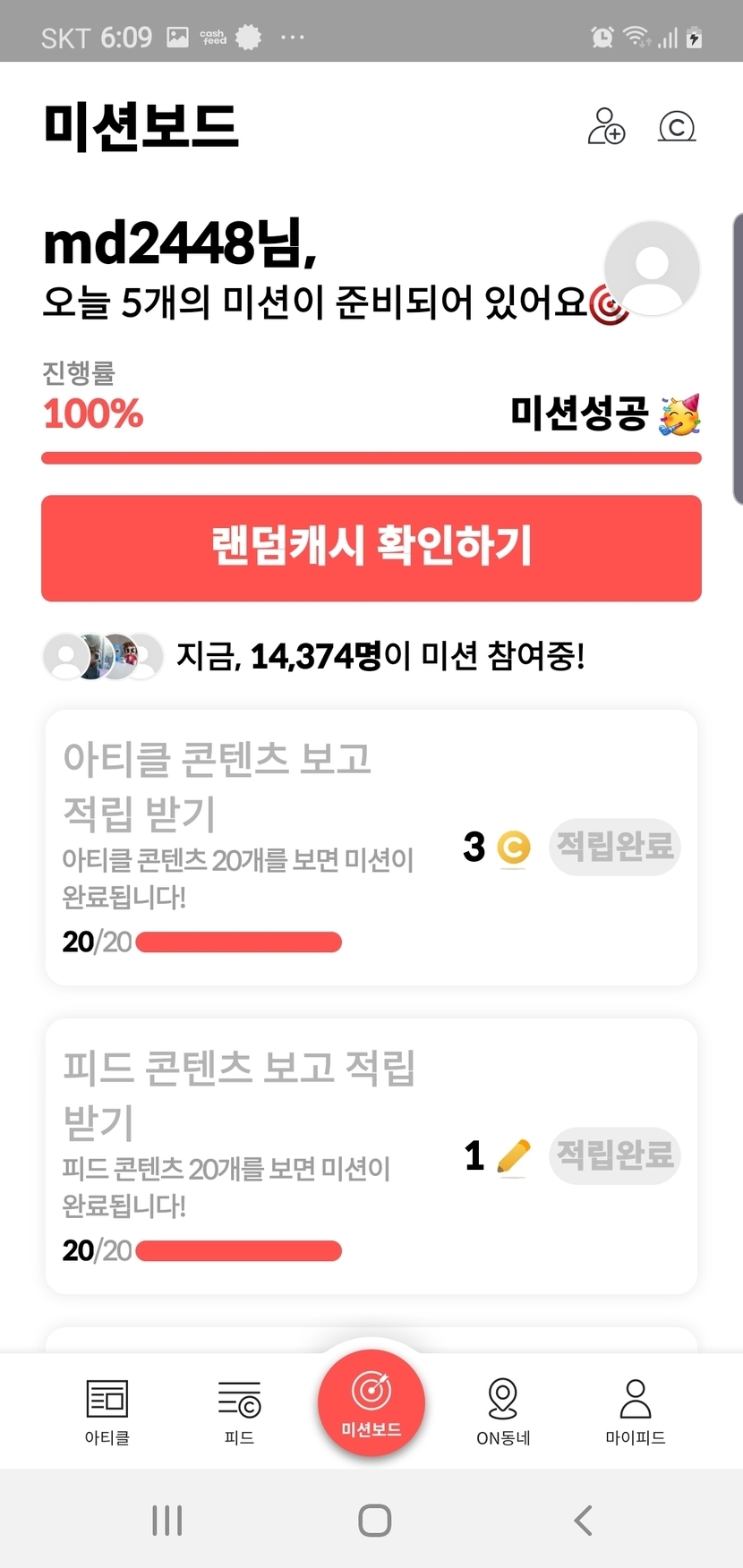743x1568 pixels.
Task: Open the cash coin icon in header
Action: tap(677, 126)
